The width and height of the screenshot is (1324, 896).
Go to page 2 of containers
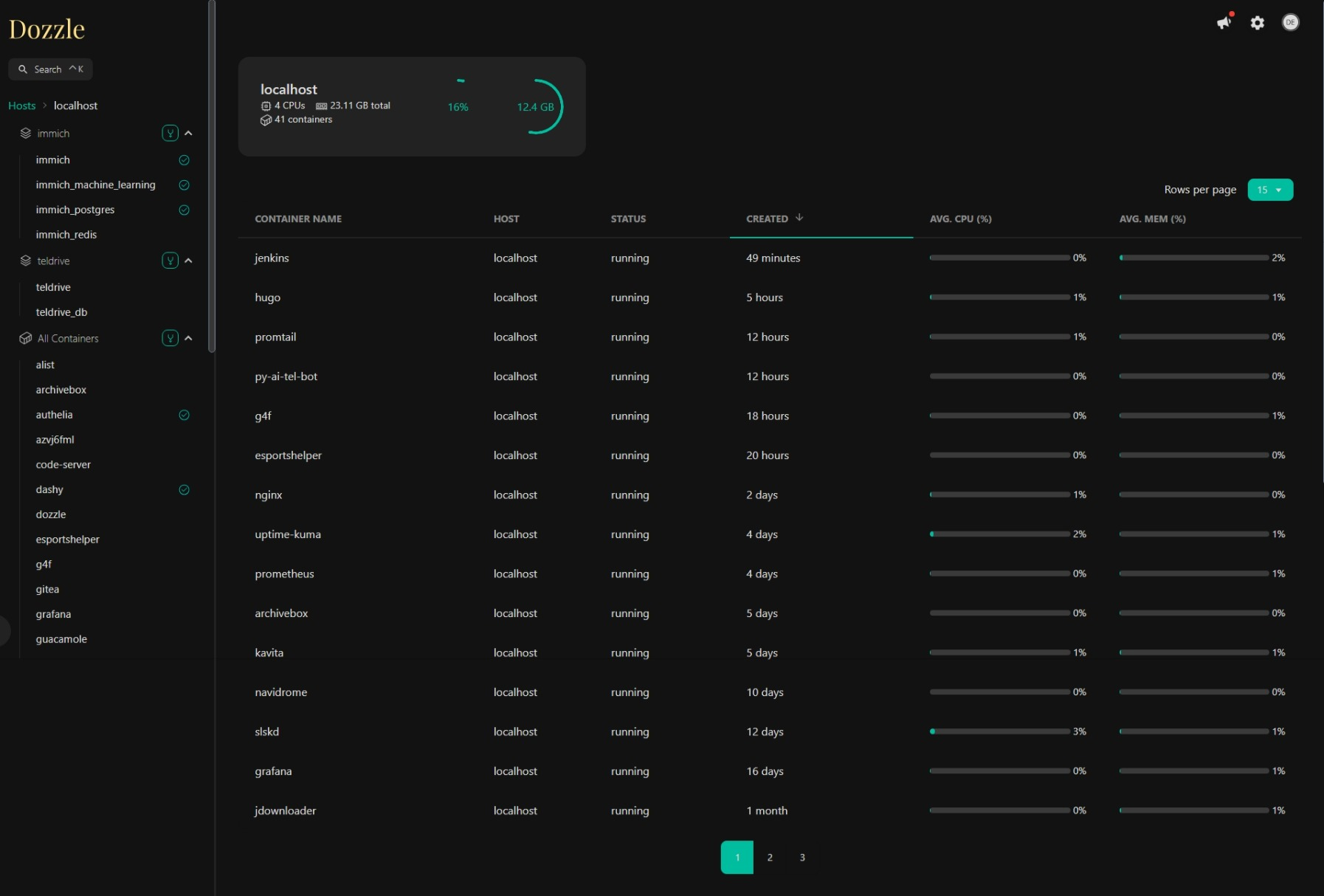click(x=770, y=858)
